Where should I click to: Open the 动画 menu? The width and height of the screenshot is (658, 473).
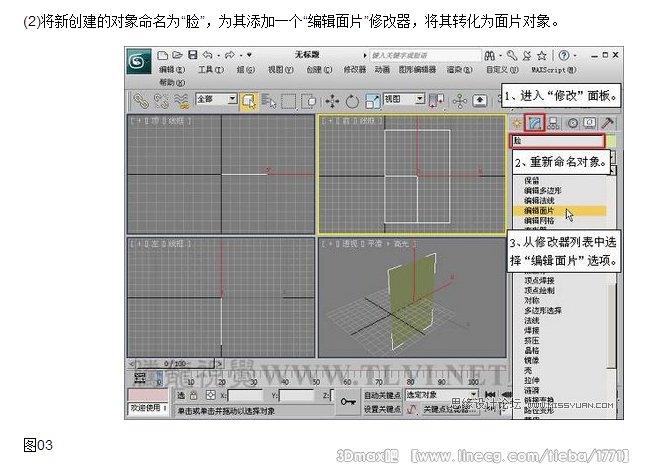(x=382, y=70)
